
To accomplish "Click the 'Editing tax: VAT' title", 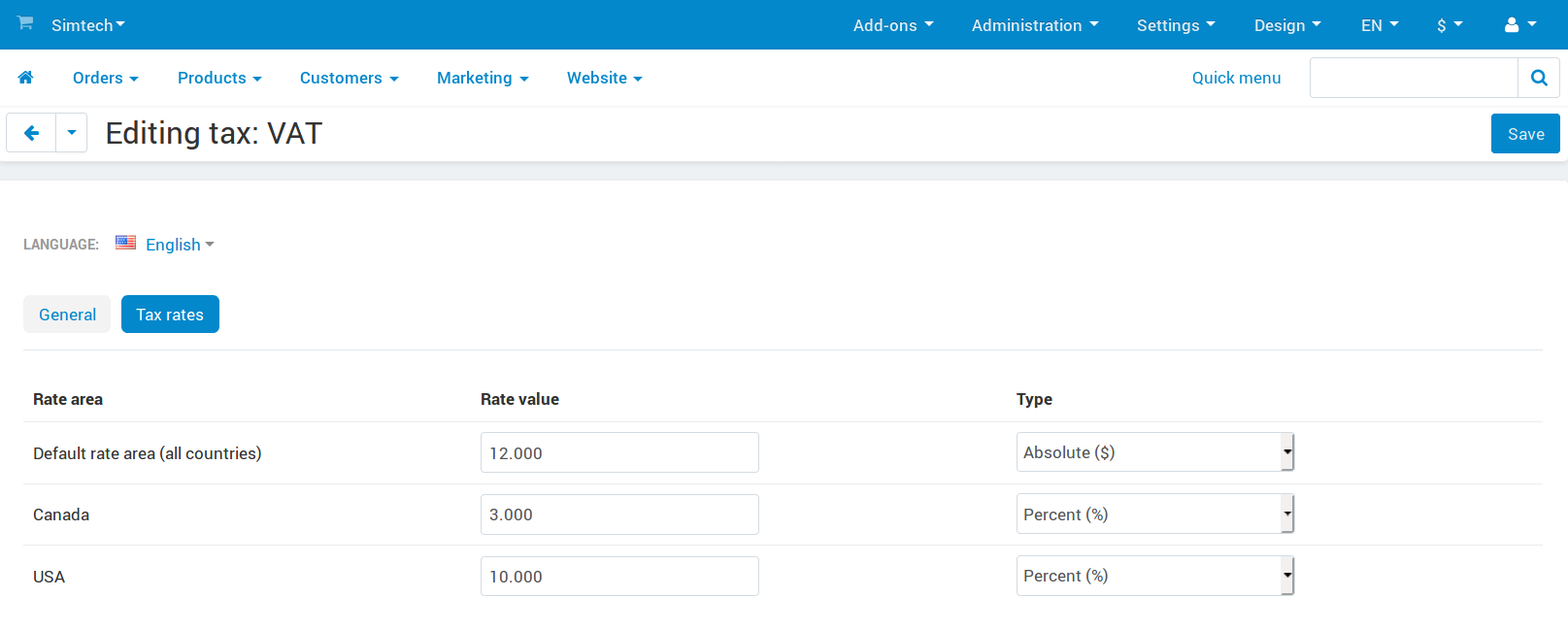I will pyautogui.click(x=214, y=133).
